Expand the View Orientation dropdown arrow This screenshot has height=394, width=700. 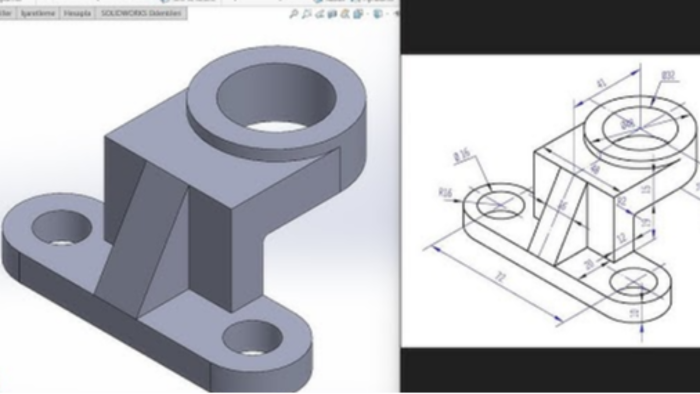[x=367, y=14]
